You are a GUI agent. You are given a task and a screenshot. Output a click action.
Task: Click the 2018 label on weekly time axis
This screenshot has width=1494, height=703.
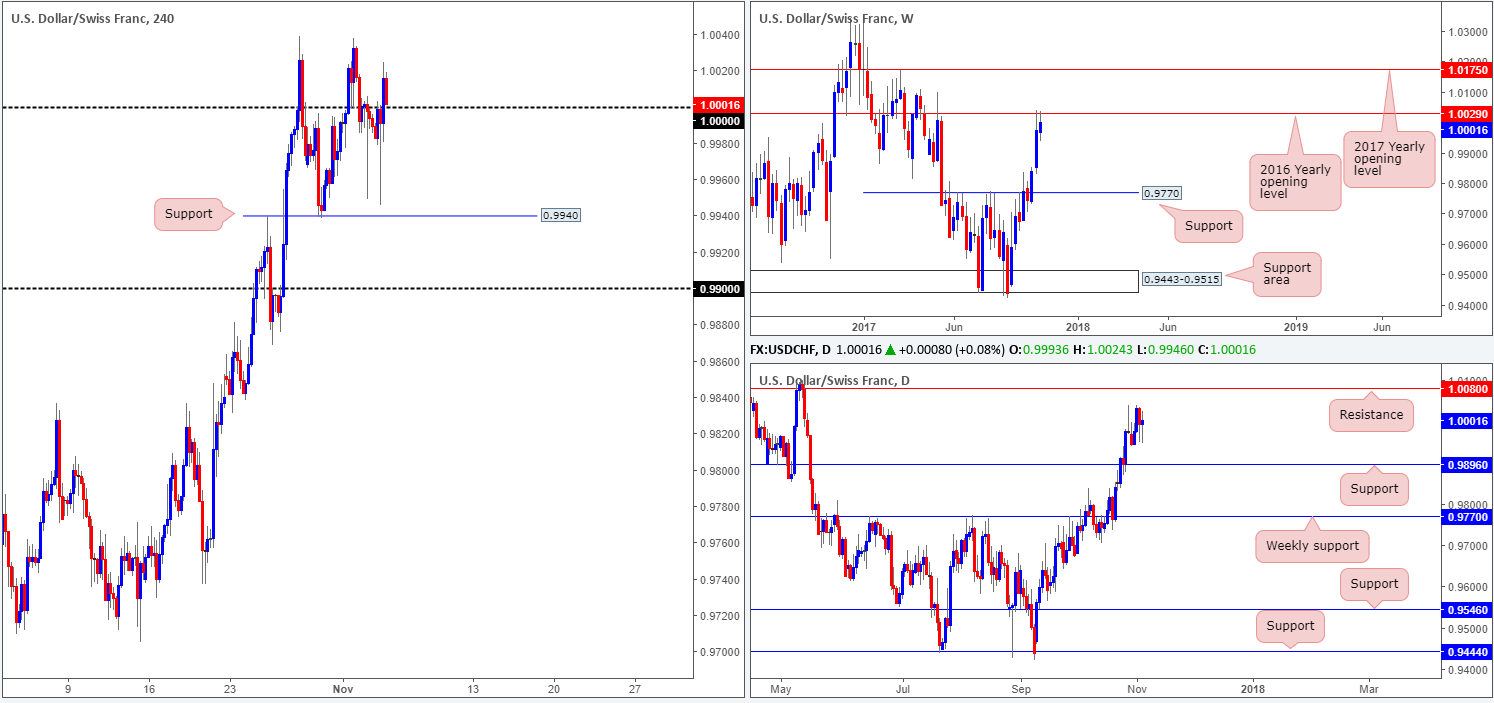pos(1078,326)
